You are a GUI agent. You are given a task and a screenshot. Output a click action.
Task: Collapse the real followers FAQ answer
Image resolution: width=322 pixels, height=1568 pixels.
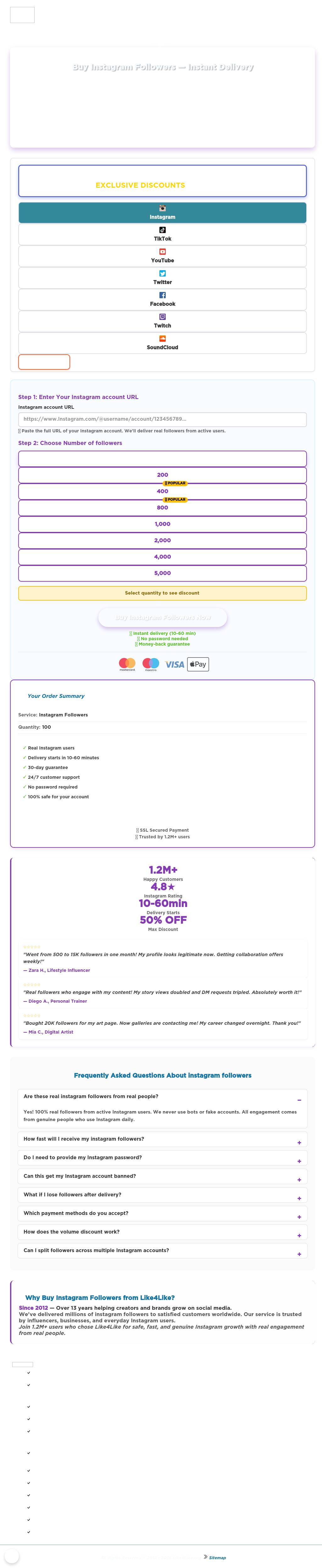click(x=299, y=1100)
